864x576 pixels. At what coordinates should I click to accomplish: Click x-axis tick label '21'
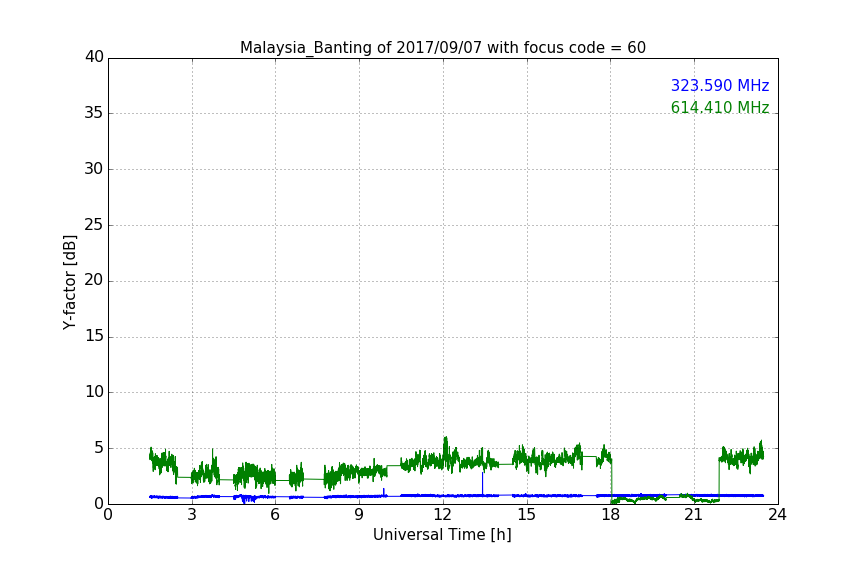coord(694,515)
